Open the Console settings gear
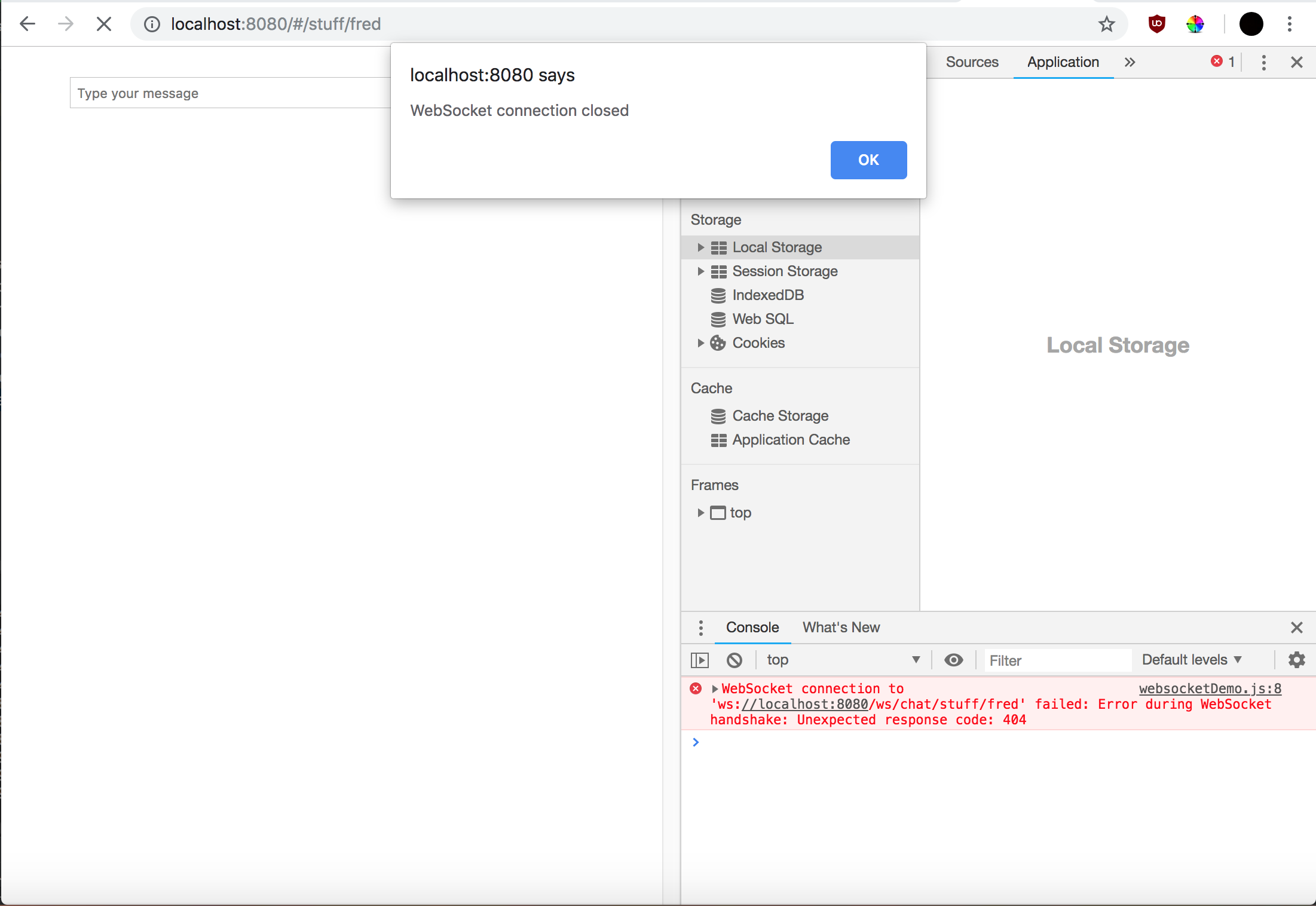 (x=1296, y=660)
